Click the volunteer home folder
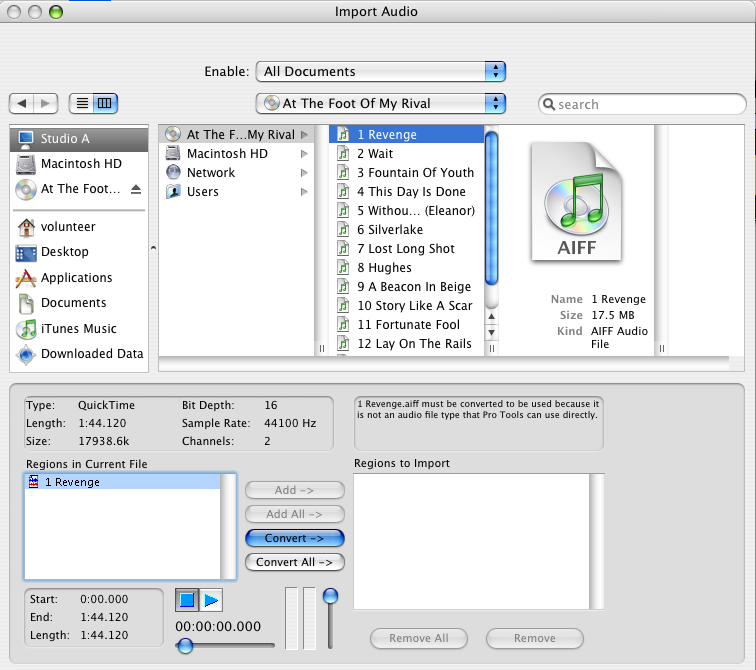This screenshot has height=670, width=756. coord(68,227)
